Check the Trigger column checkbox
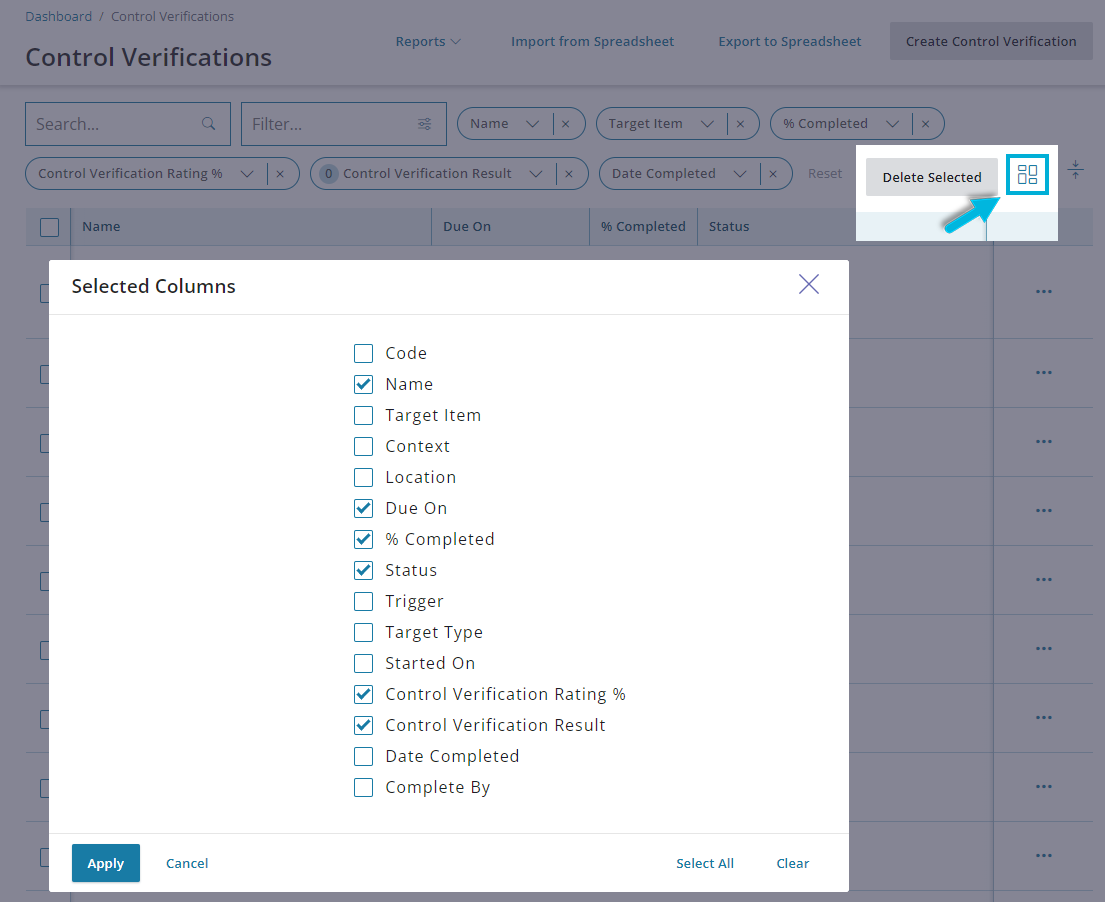 point(363,601)
